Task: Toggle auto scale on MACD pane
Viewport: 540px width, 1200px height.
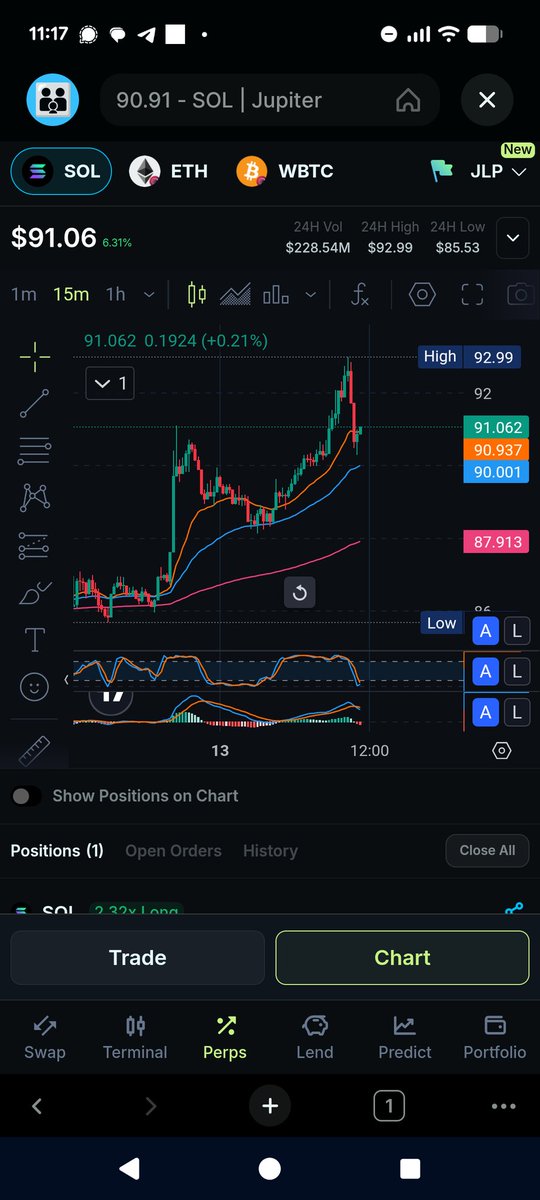Action: click(x=486, y=712)
